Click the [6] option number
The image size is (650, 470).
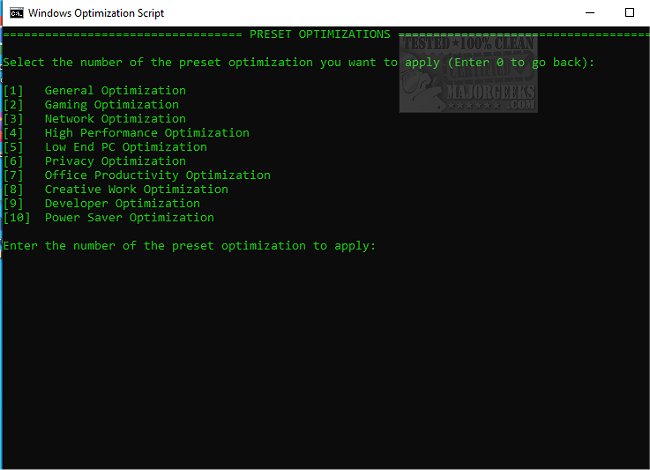point(13,161)
